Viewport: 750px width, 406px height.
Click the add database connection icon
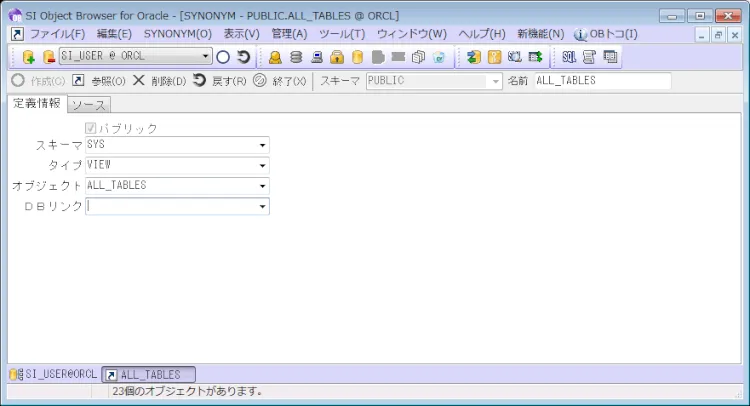coord(29,57)
